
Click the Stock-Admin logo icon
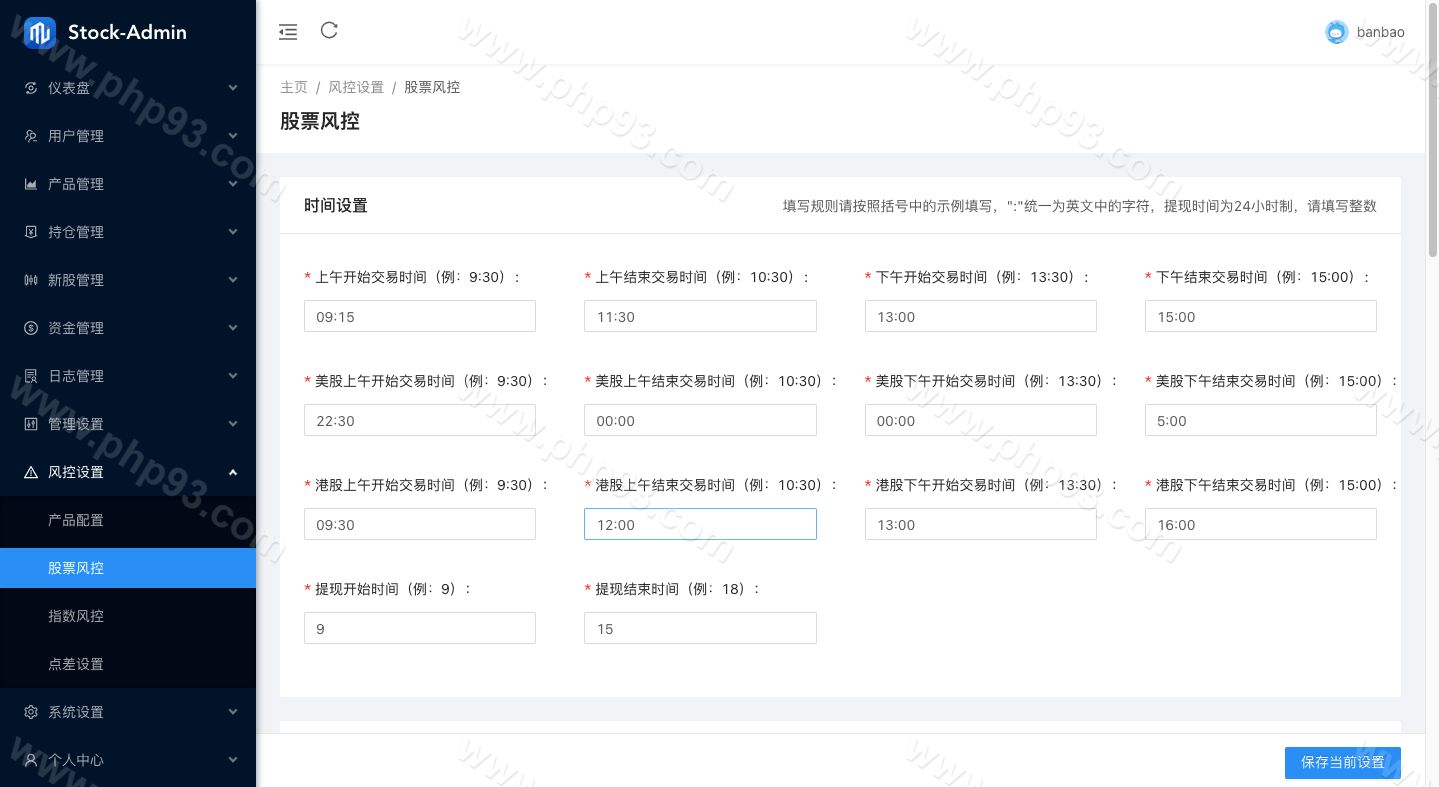[40, 33]
